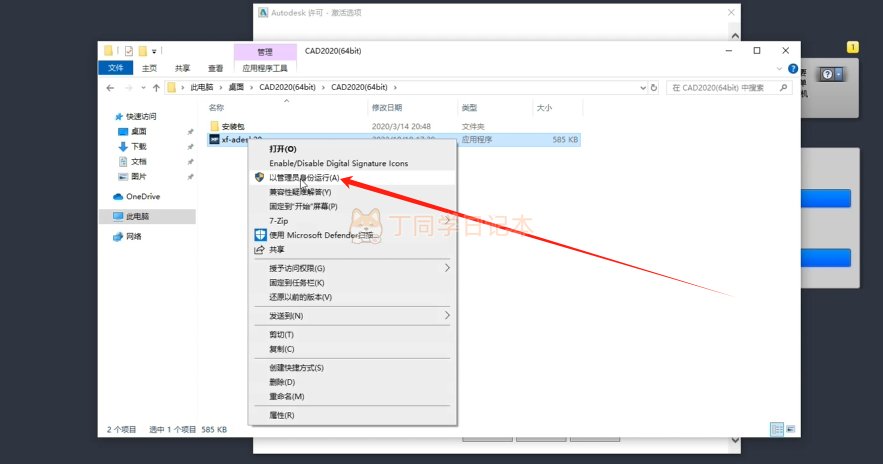Image resolution: width=883 pixels, height=464 pixels.
Task: Open recent locations dropdown arrow
Action: (143, 88)
